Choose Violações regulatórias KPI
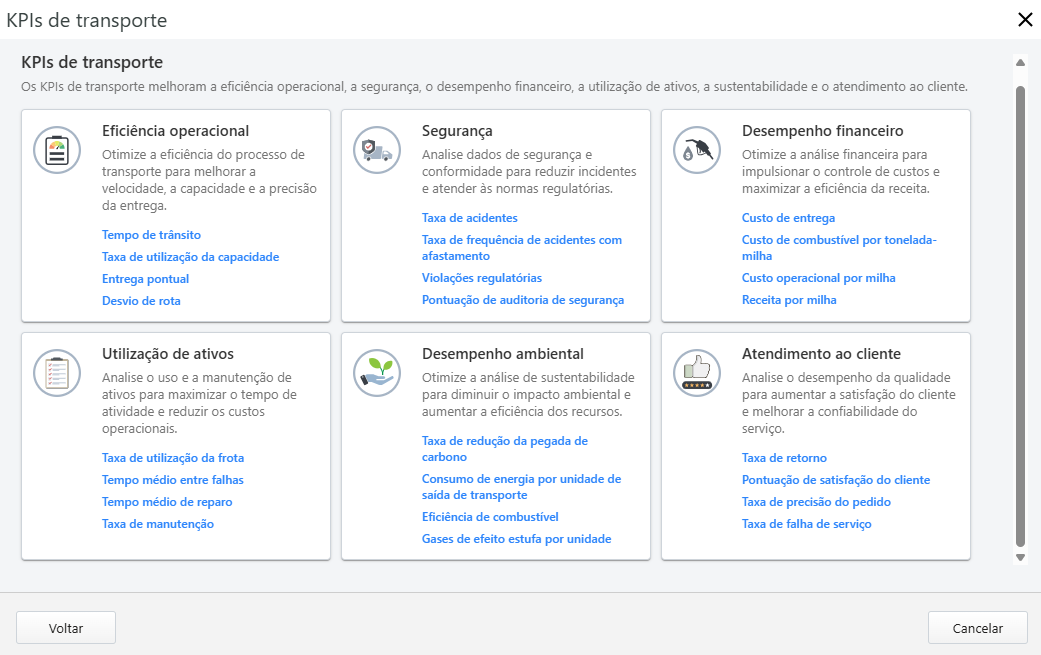Image resolution: width=1041 pixels, height=655 pixels. (481, 278)
